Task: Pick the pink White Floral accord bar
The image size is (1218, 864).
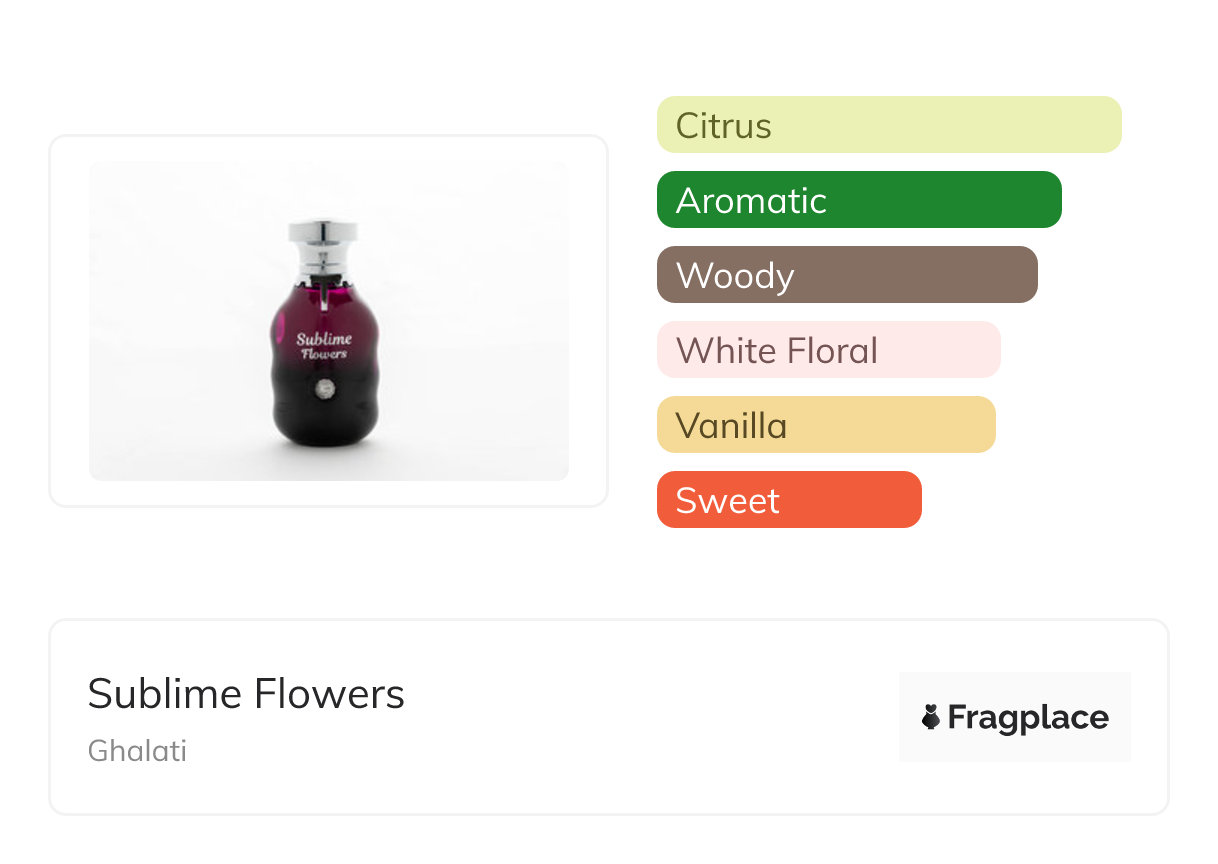Action: click(828, 350)
